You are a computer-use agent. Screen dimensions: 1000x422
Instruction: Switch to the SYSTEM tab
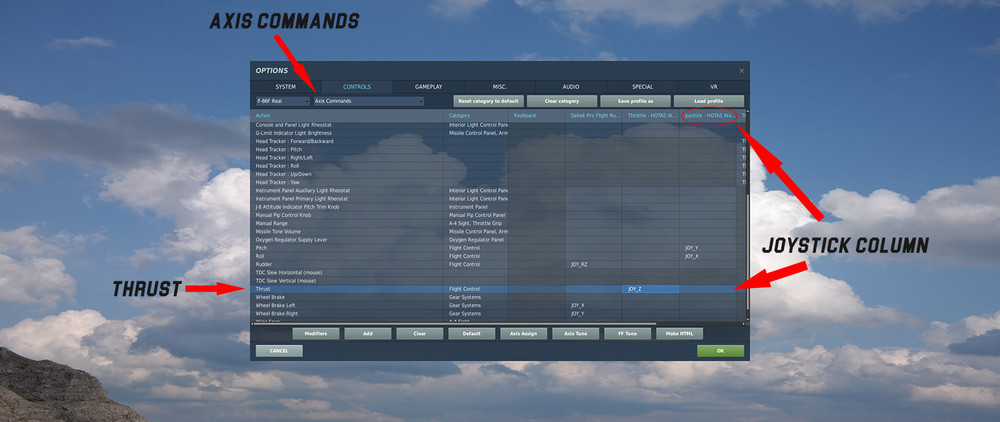(286, 87)
